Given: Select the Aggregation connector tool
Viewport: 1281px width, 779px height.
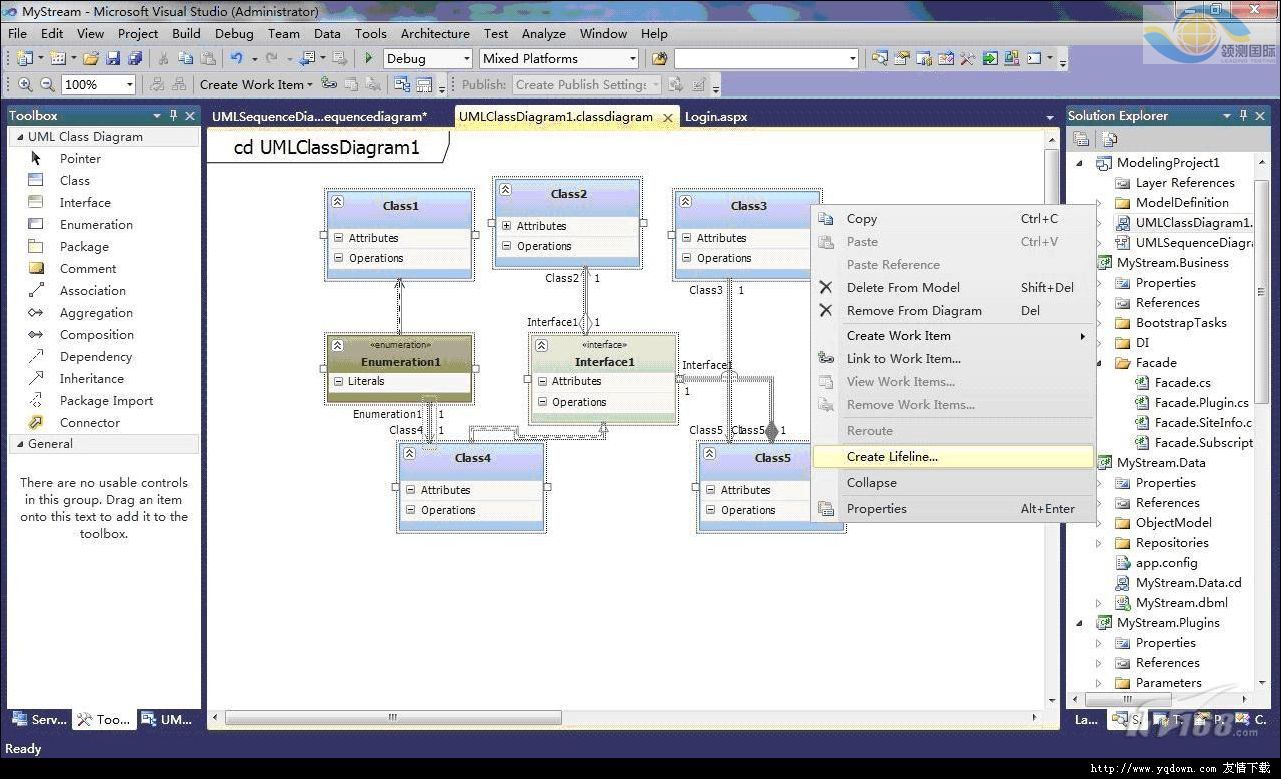Looking at the screenshot, I should [95, 312].
